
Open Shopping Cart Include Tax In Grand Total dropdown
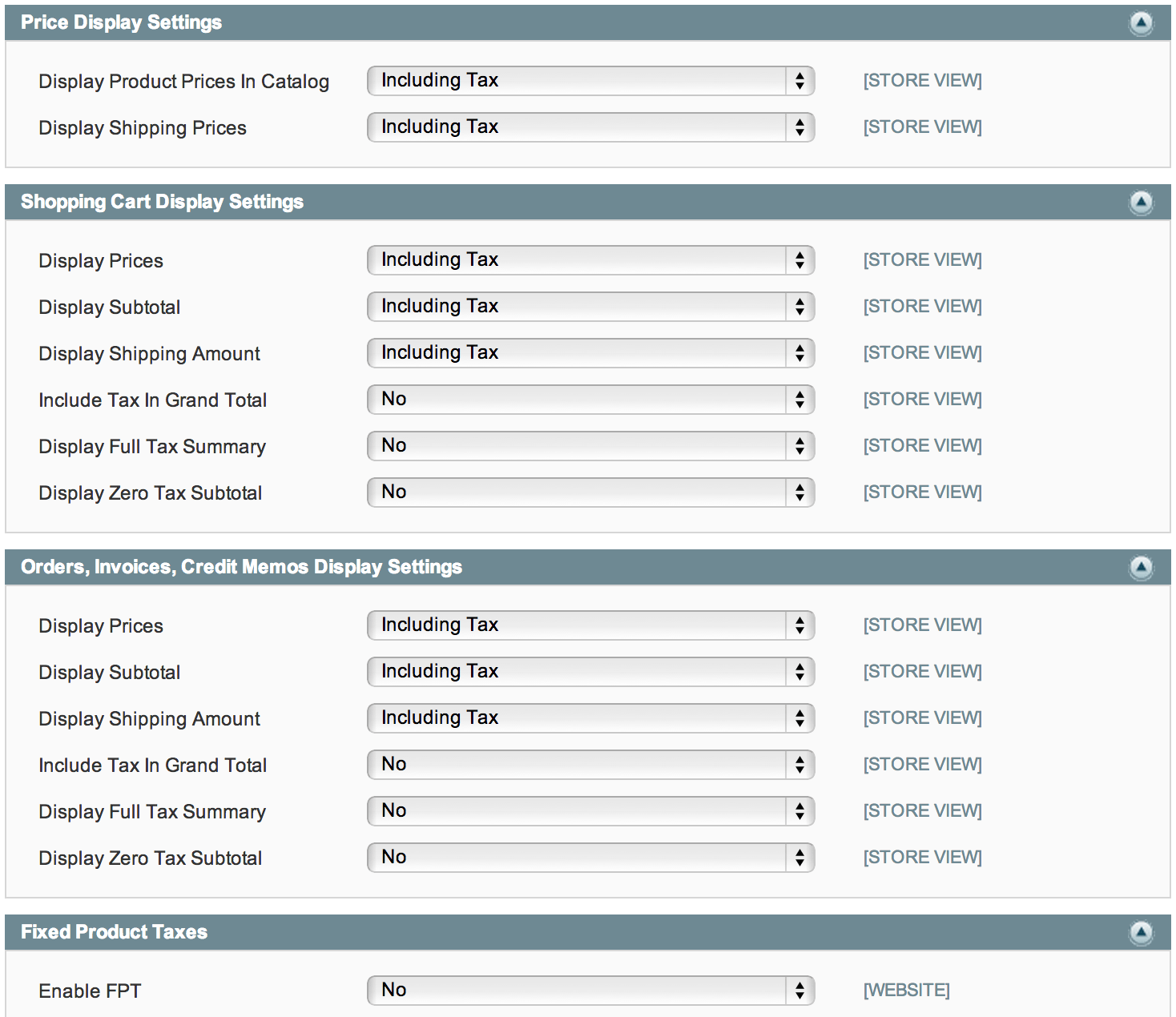[590, 400]
